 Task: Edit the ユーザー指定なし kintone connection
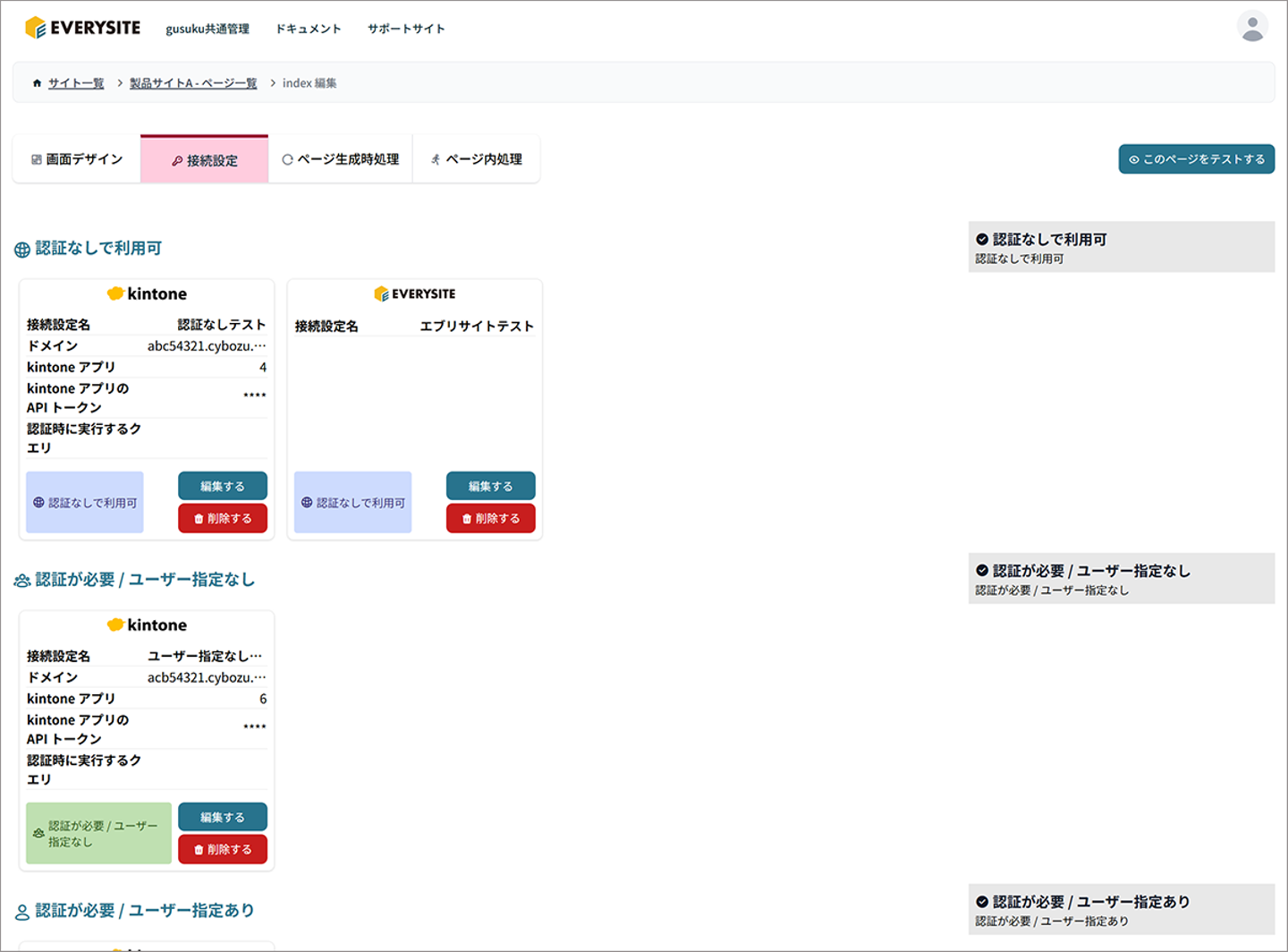tap(223, 817)
